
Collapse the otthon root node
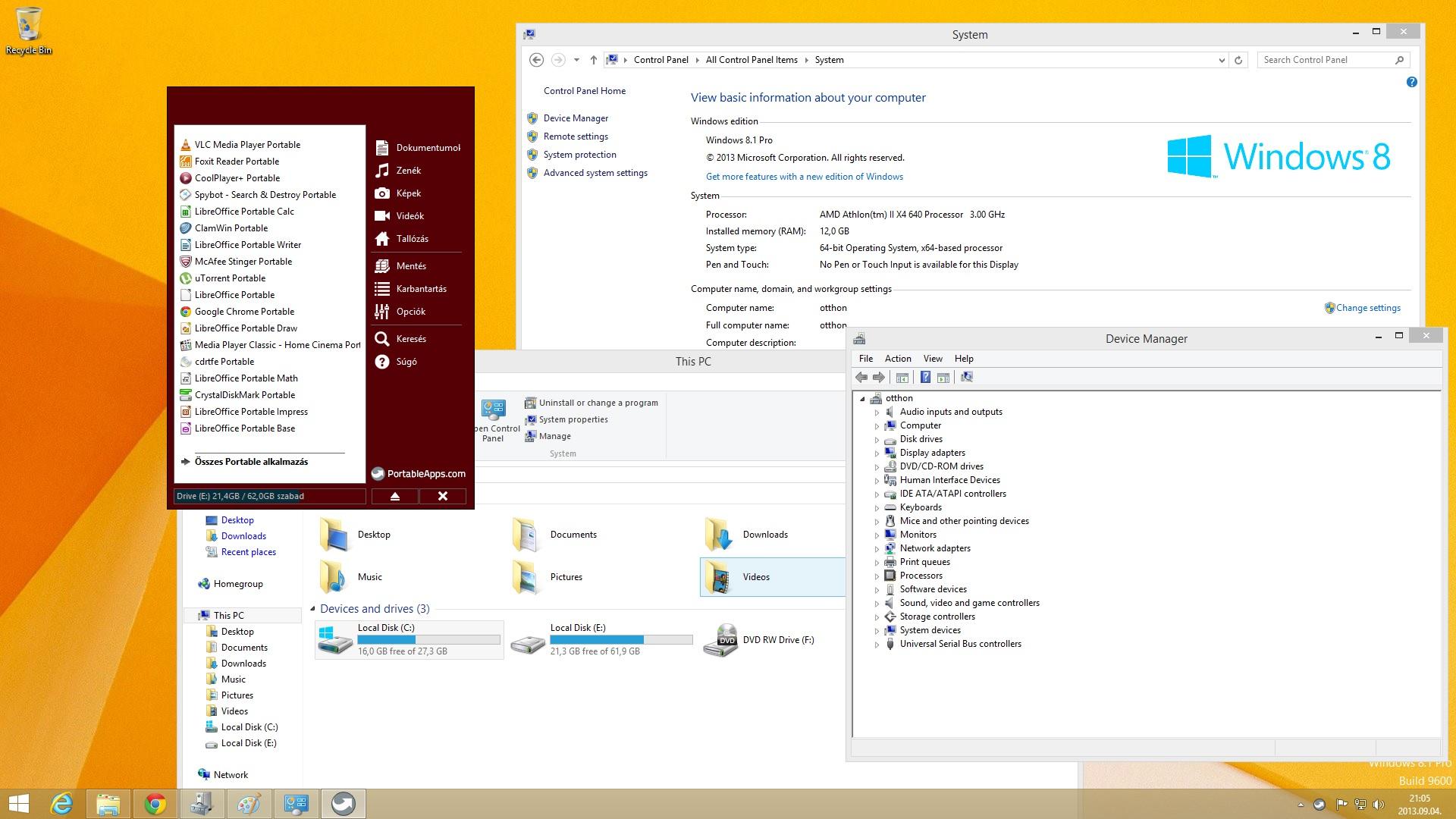(862, 399)
